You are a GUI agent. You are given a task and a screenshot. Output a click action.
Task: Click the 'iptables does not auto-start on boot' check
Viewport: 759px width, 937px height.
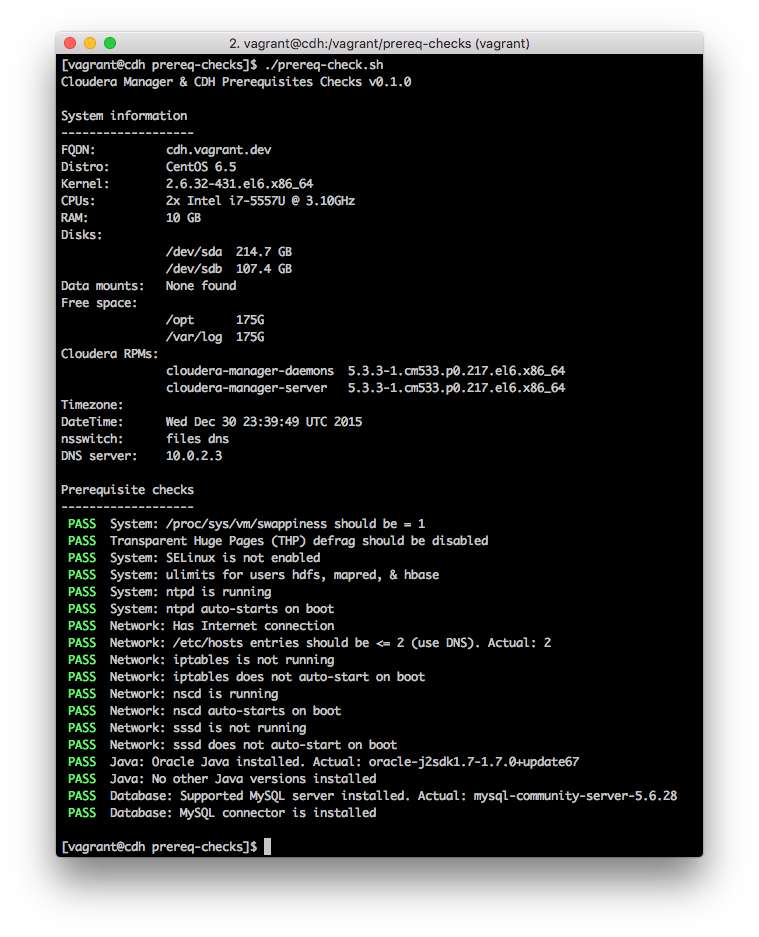[246, 678]
